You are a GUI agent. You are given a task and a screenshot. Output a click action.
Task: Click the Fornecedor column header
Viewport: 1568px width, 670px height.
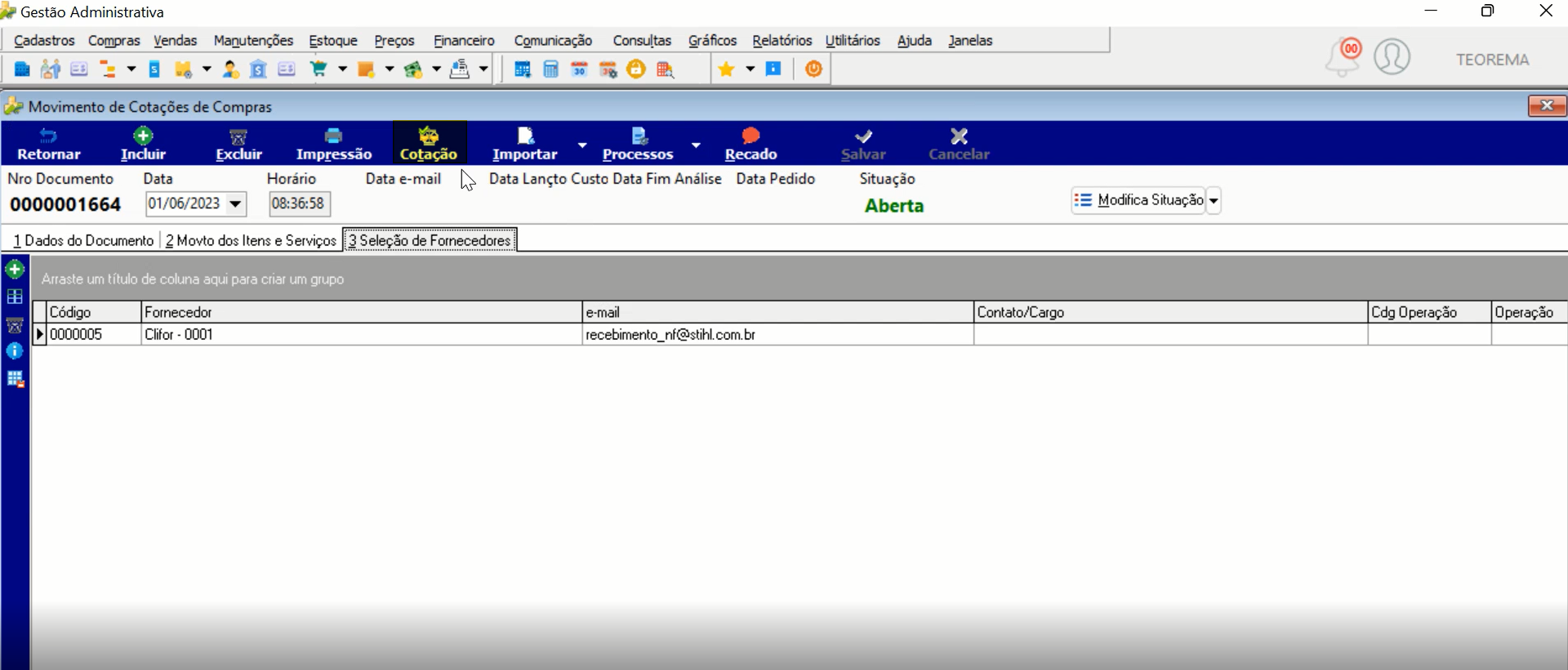[x=361, y=312]
